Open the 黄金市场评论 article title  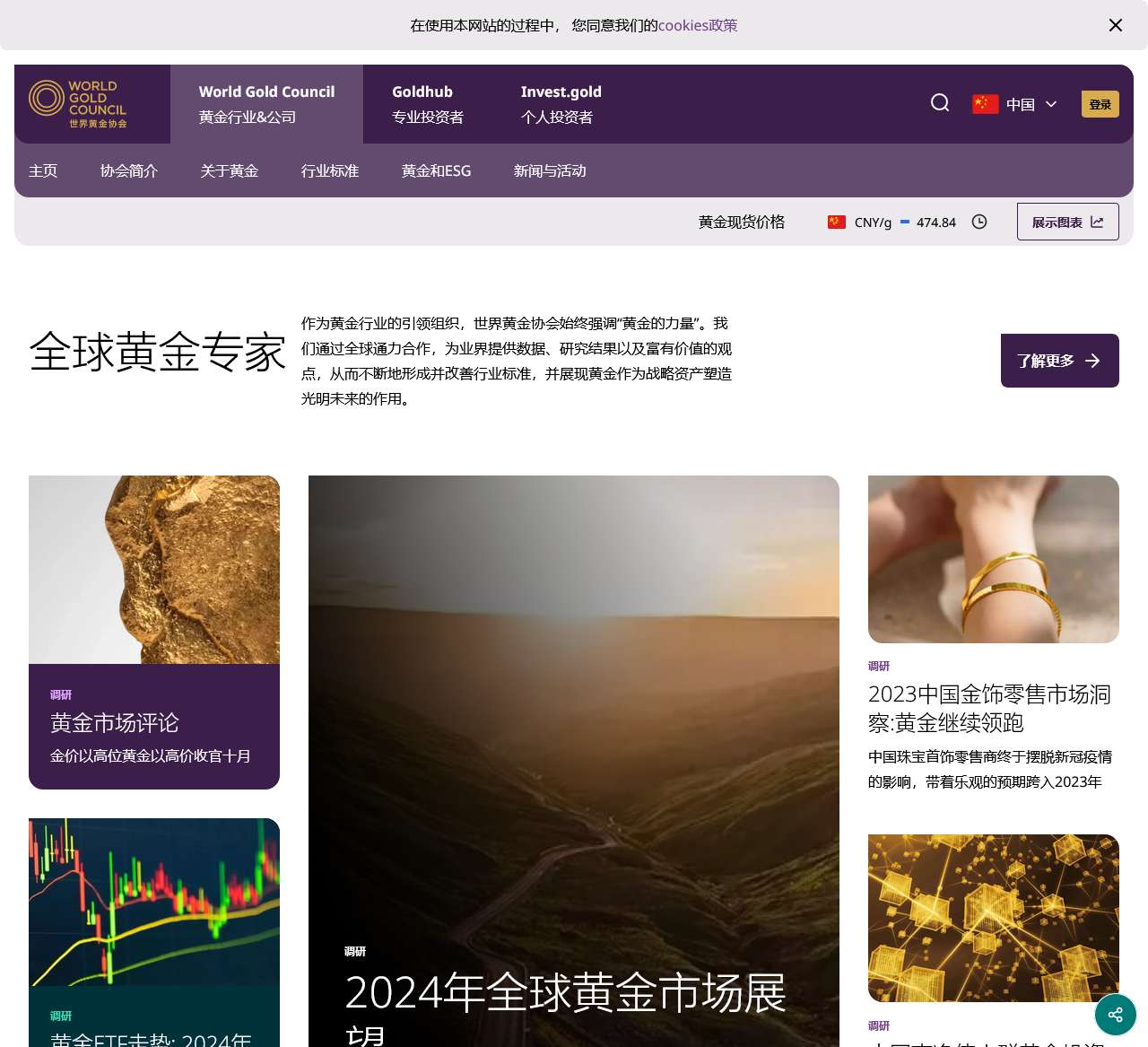point(115,723)
